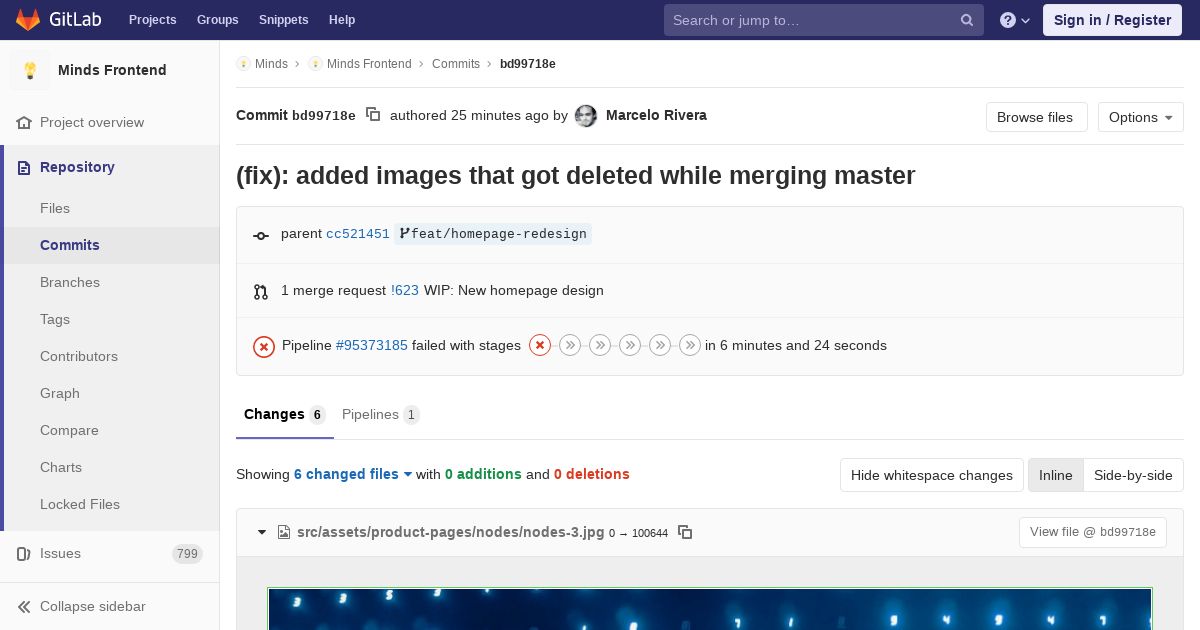
Task: Switch to Side-by-side diff view
Action: click(1133, 475)
